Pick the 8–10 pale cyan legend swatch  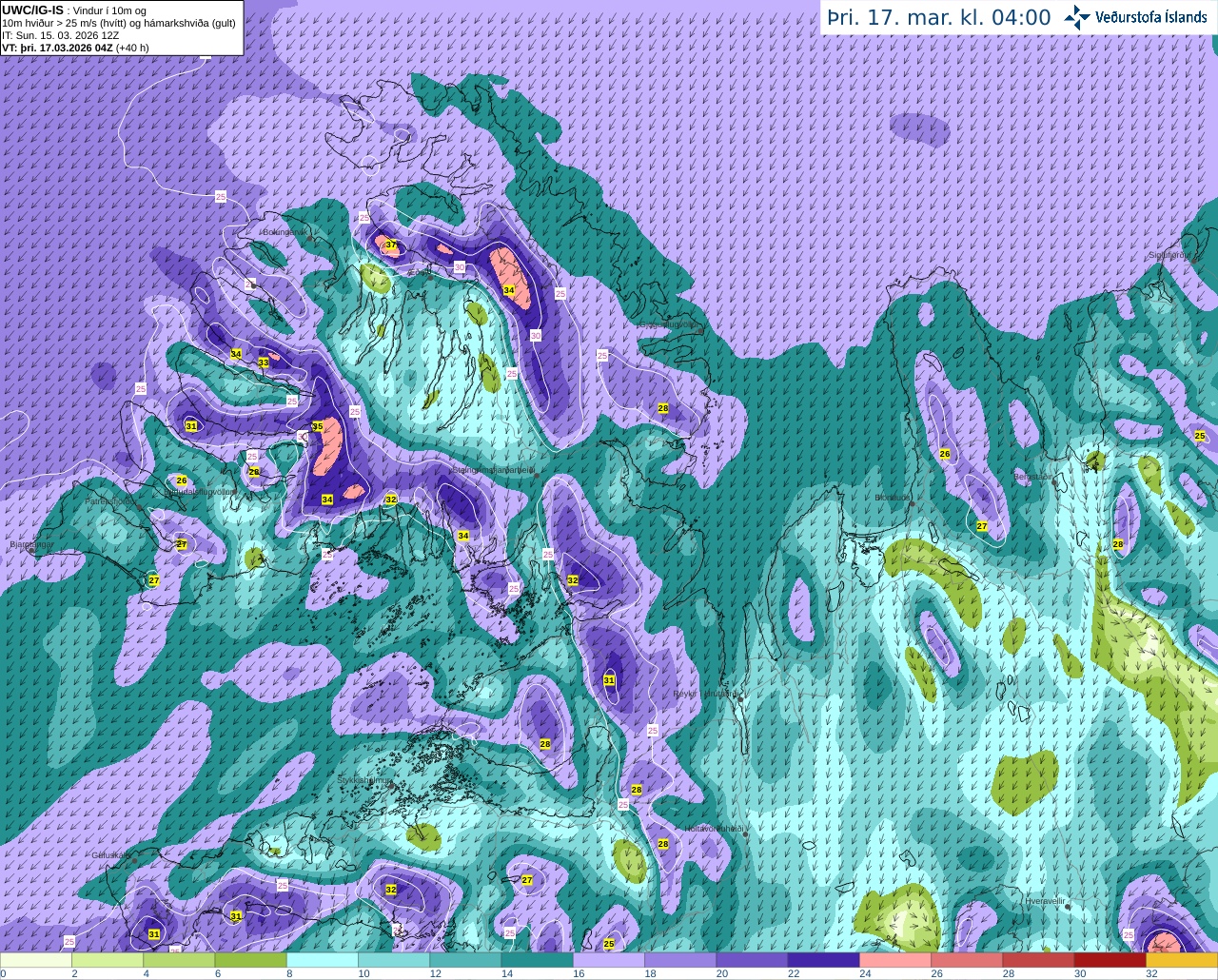click(323, 960)
